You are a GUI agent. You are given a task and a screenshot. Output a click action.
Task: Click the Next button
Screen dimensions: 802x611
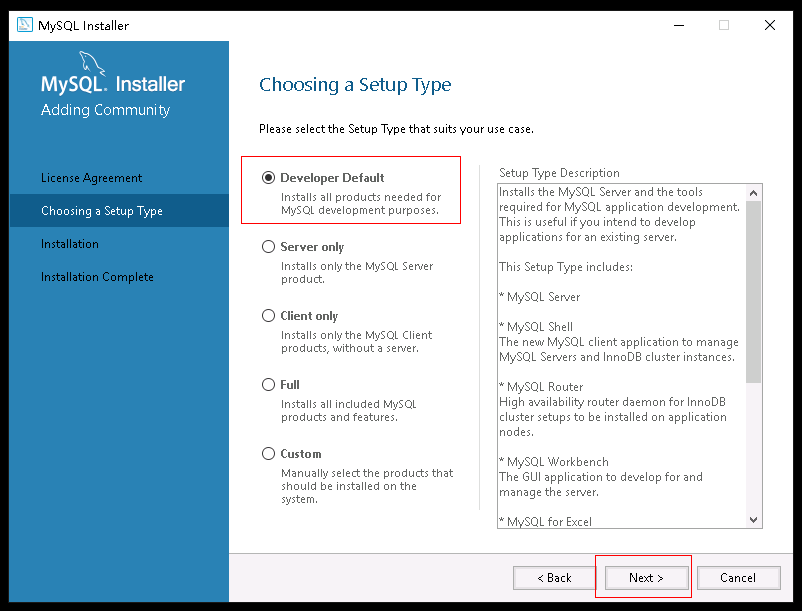647,578
